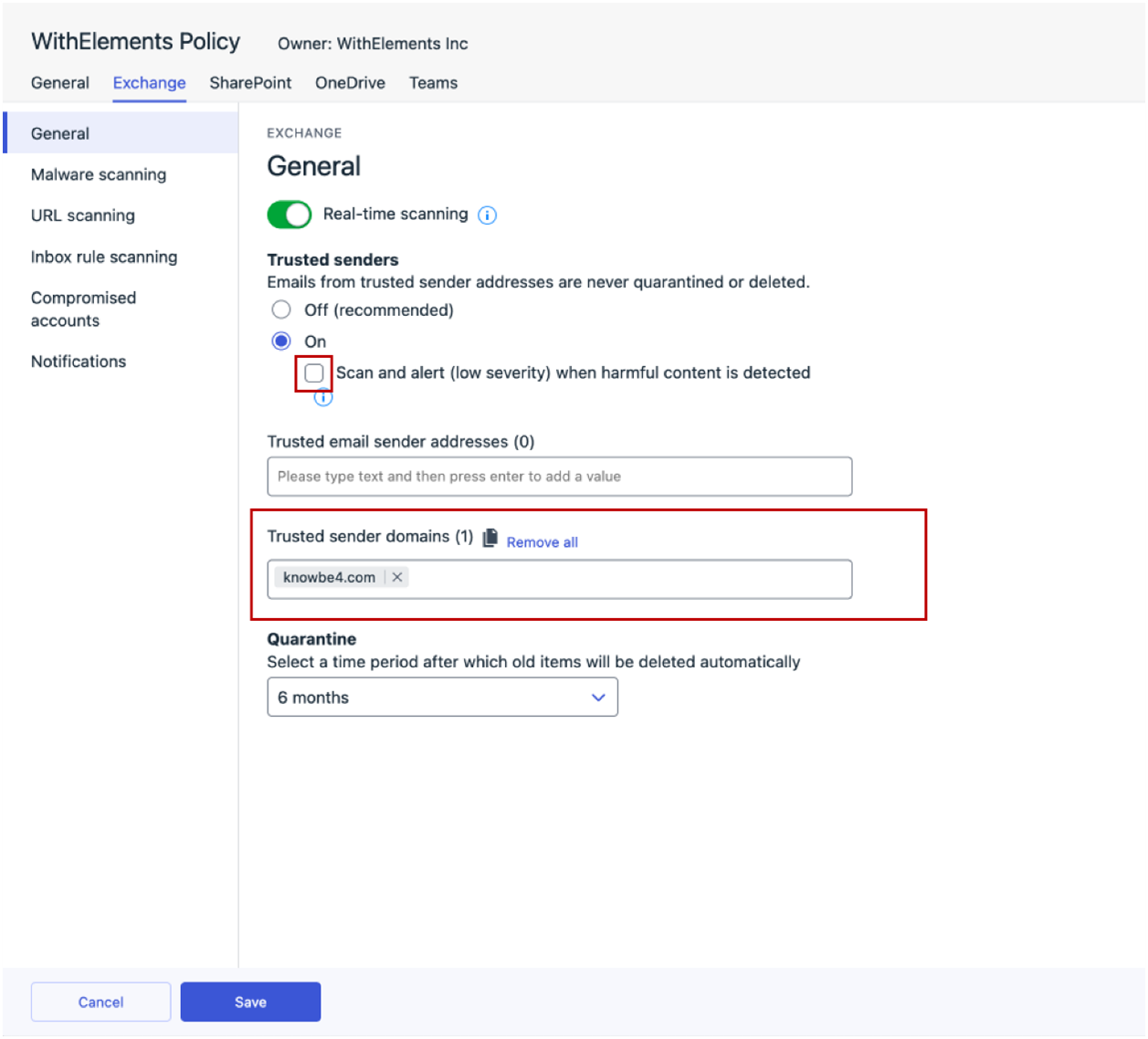Open Notifications settings
Viewport: 1148px width, 1039px height.
(x=79, y=362)
